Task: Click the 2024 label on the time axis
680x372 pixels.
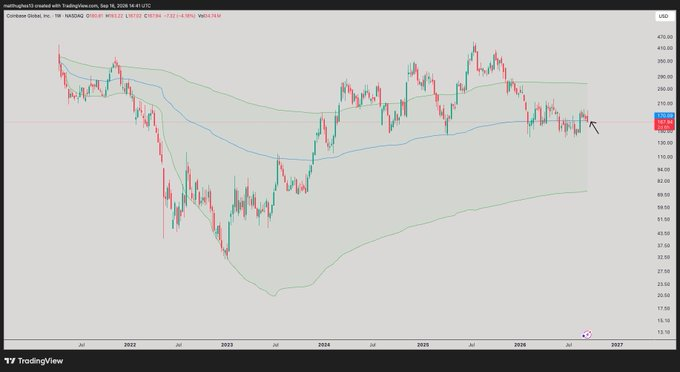Action: pyautogui.click(x=324, y=345)
